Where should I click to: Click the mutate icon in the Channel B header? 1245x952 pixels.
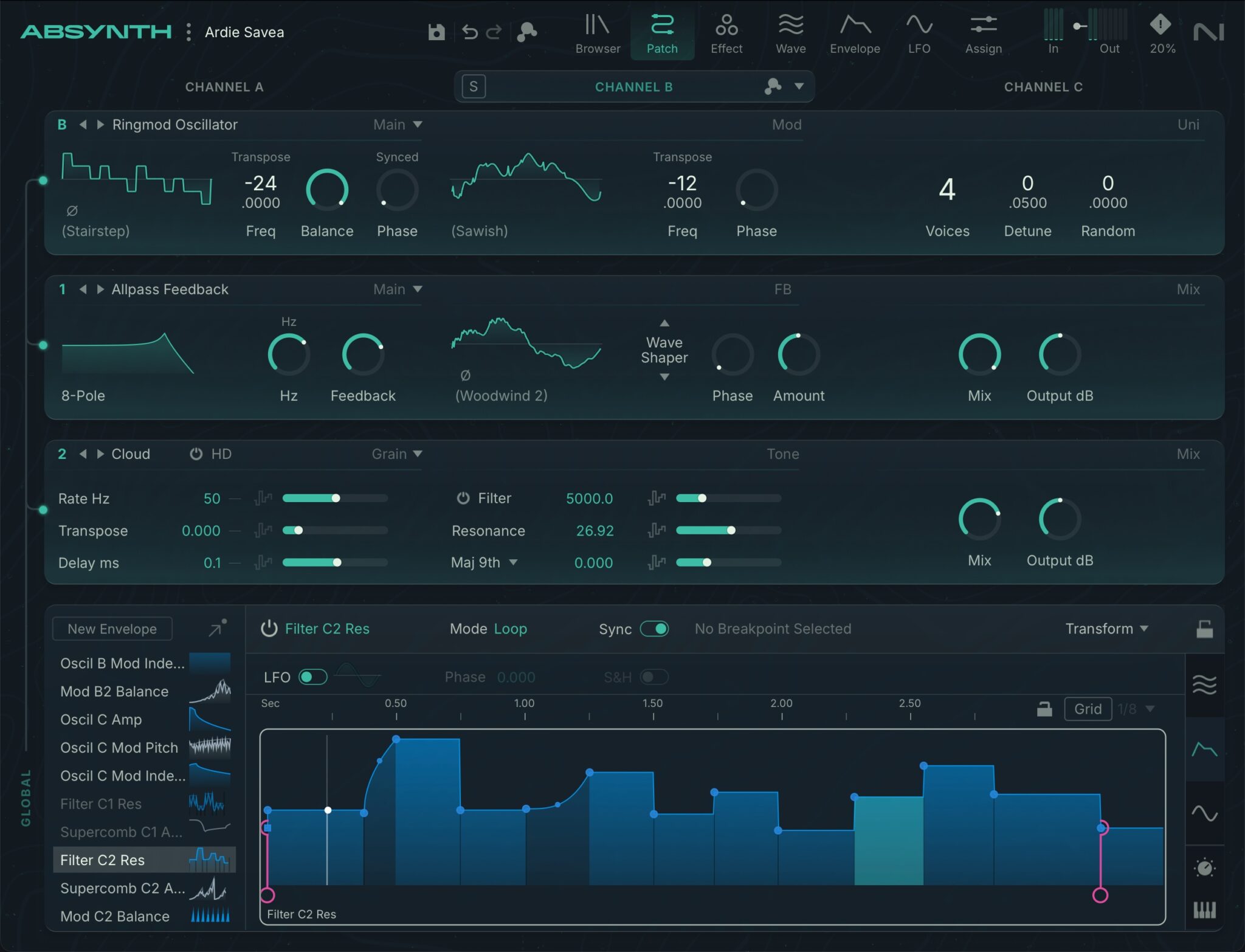click(772, 86)
